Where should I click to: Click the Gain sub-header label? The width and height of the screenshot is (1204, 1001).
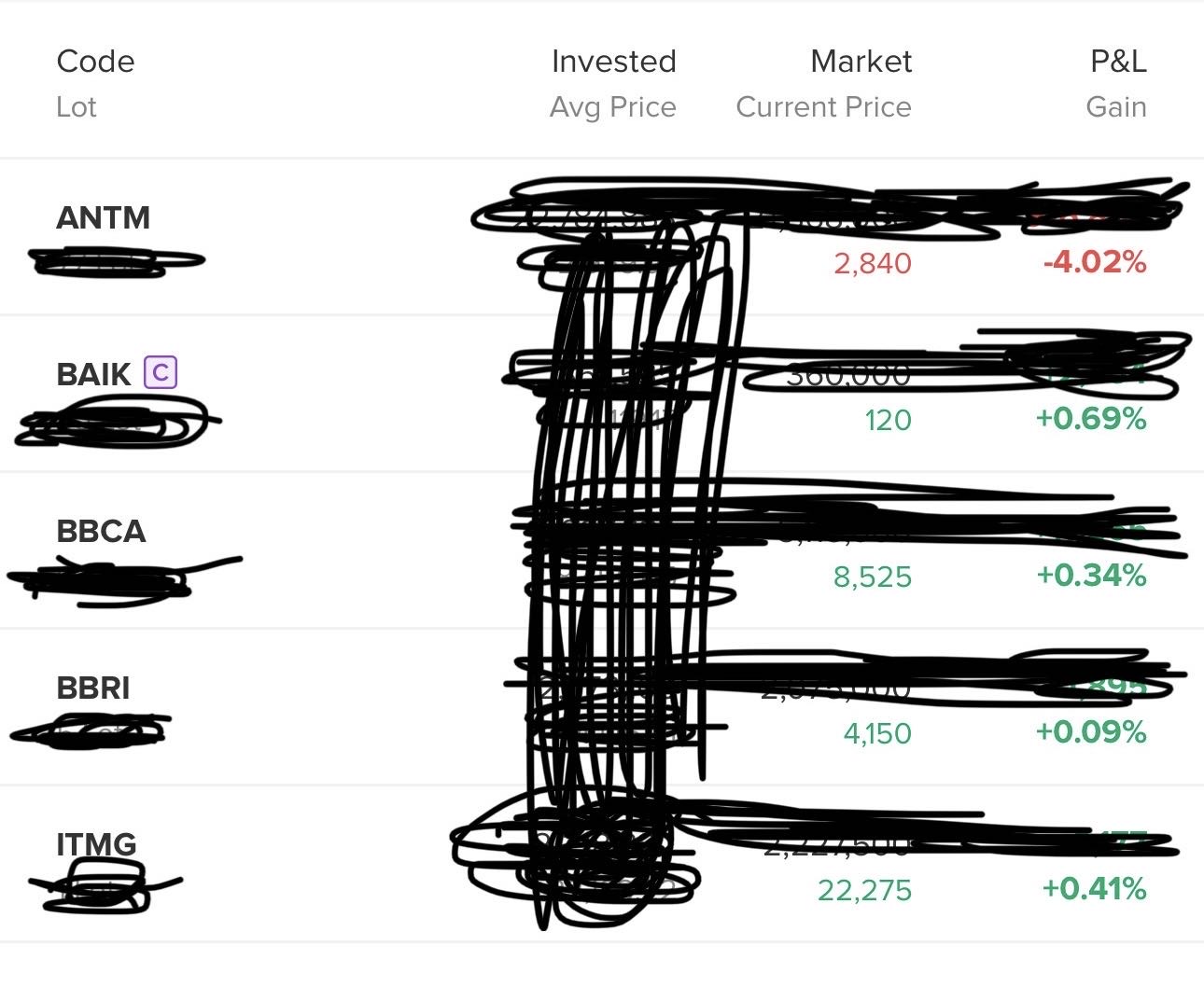tap(1116, 107)
